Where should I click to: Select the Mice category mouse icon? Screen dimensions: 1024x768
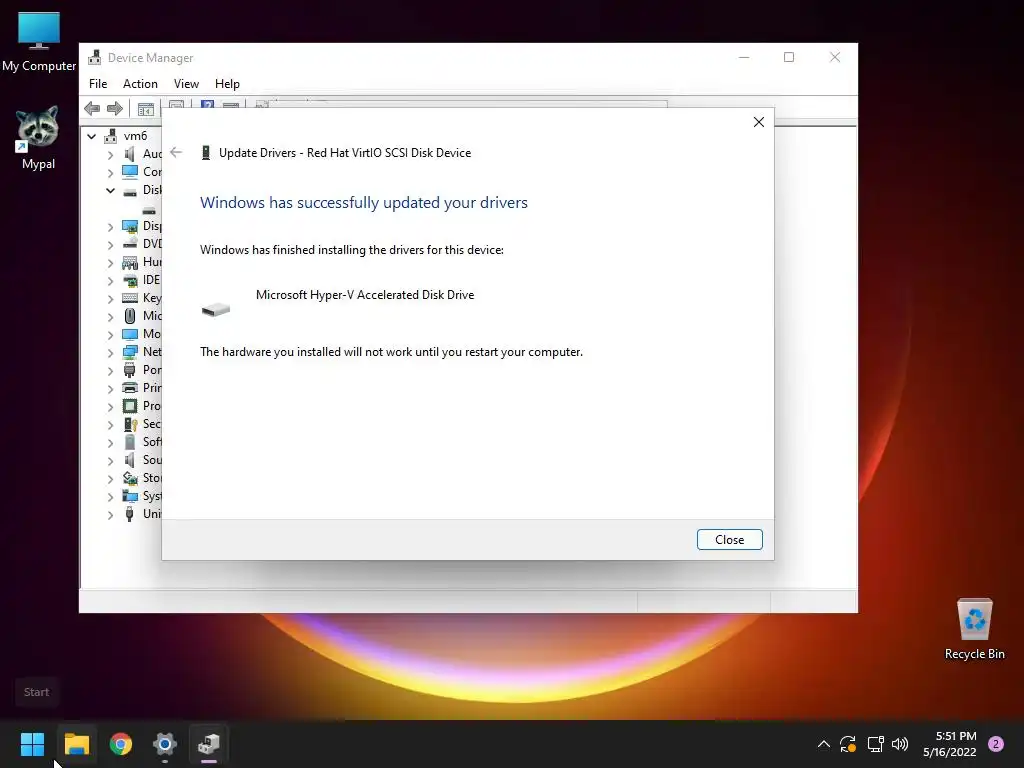130,316
